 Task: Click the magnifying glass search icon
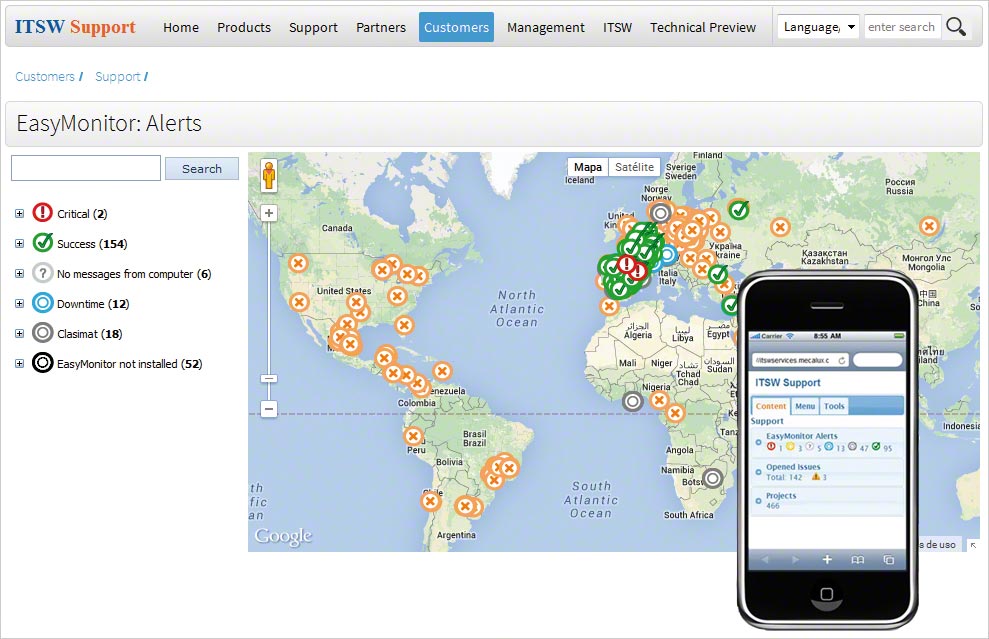click(956, 27)
